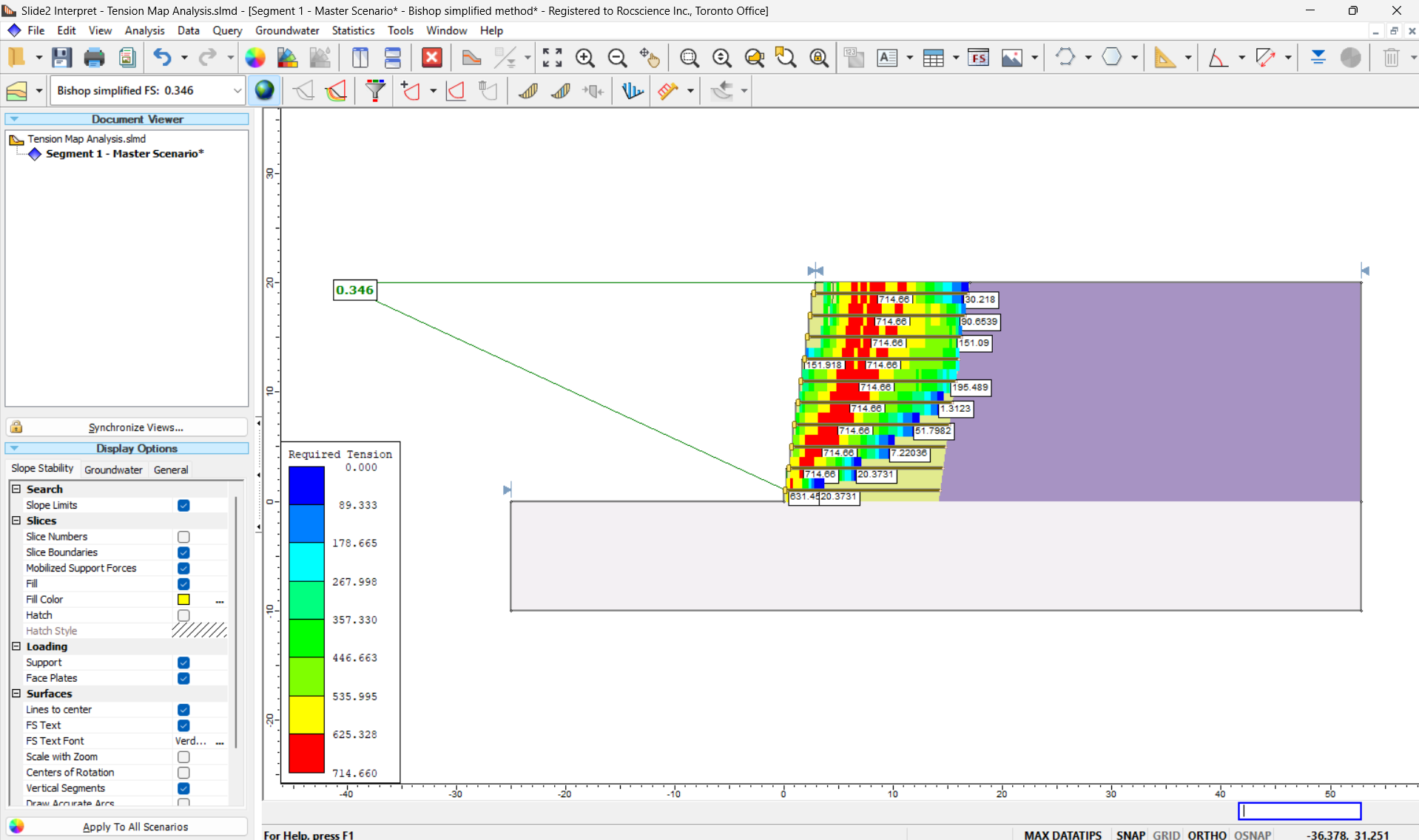Click the contour color palette icon
This screenshot has height=840, width=1419.
click(288, 58)
